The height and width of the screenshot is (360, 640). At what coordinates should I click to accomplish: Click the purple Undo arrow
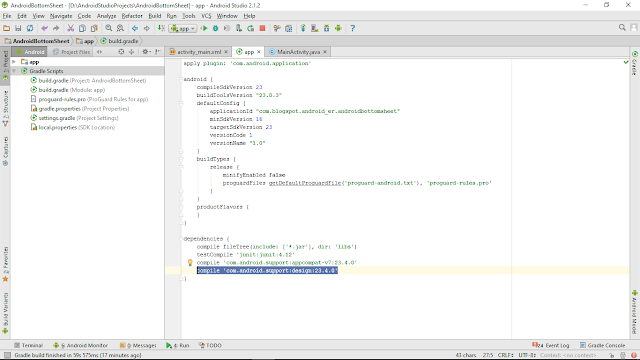44,28
